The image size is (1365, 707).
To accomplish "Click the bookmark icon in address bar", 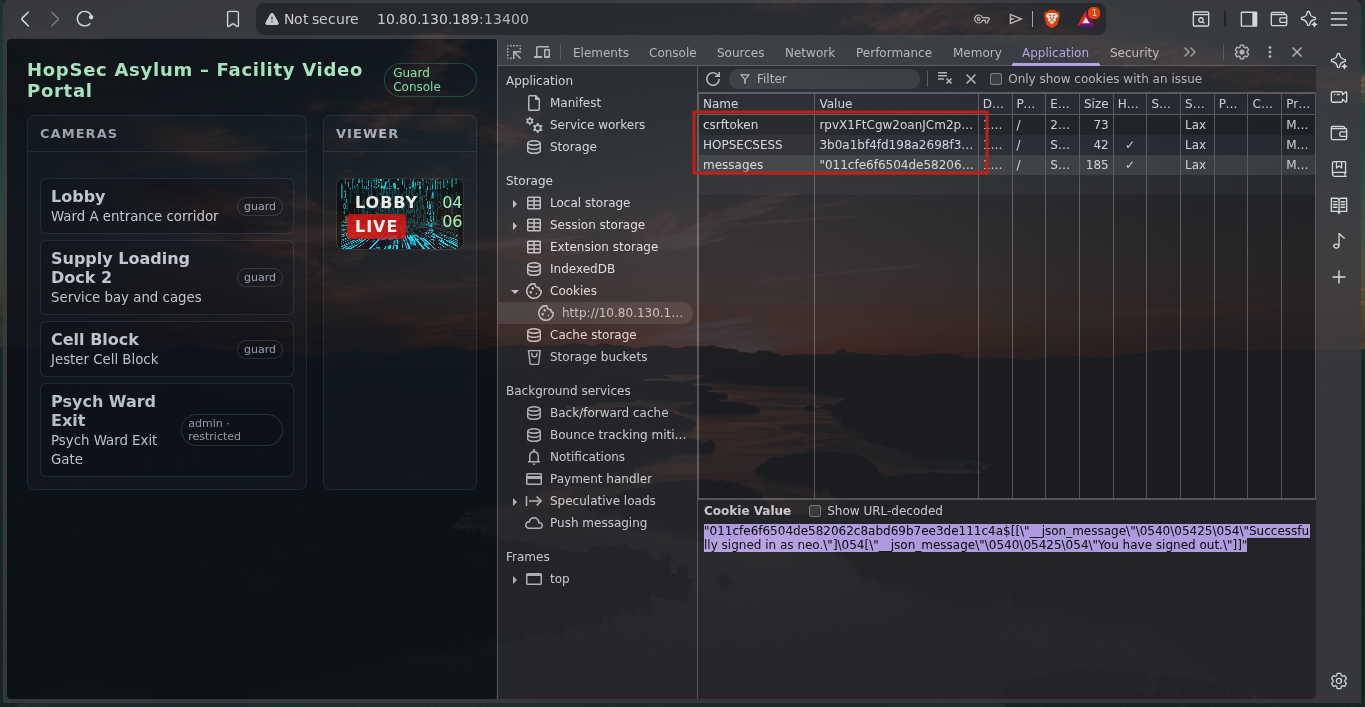I will point(233,19).
